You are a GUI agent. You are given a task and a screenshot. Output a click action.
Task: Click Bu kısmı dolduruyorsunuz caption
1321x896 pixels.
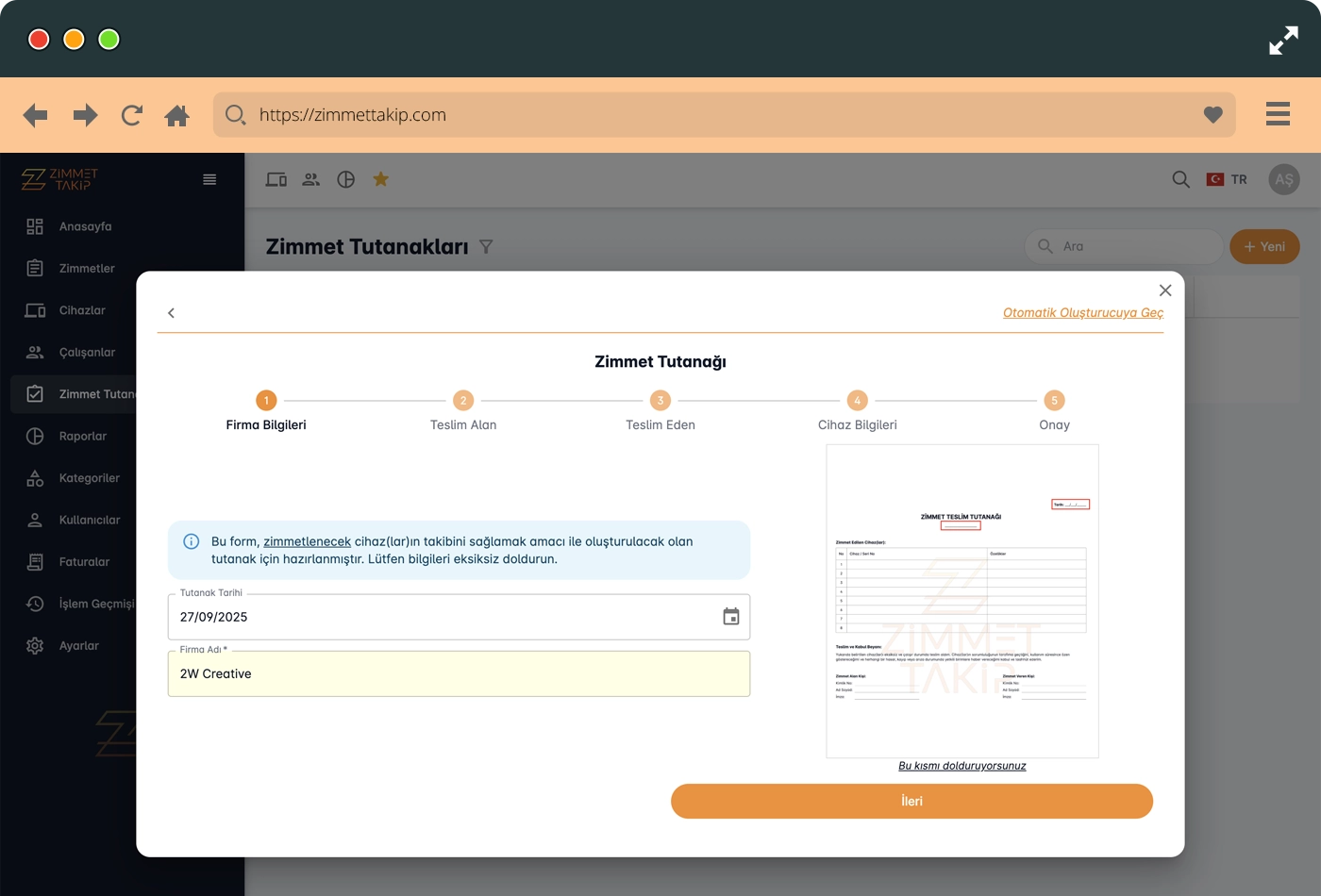click(962, 766)
